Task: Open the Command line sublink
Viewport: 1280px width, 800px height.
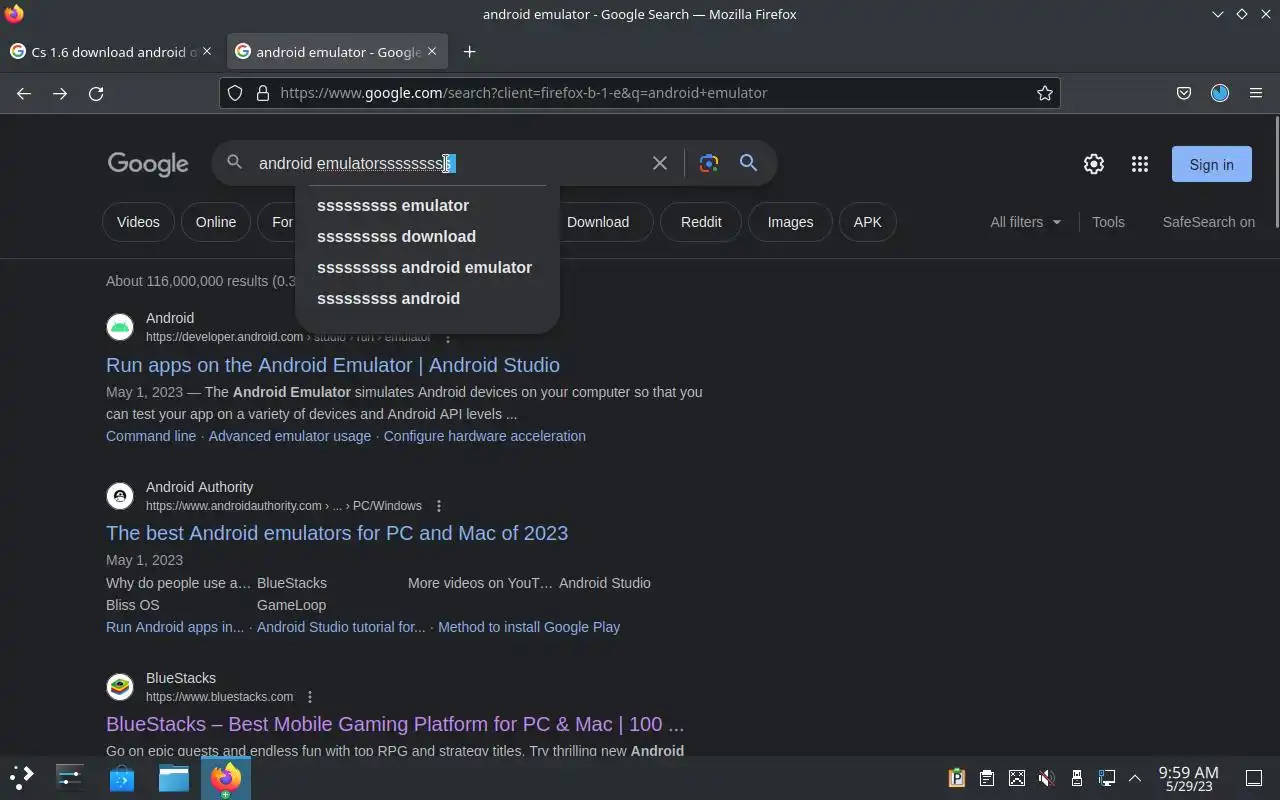Action: coord(151,436)
